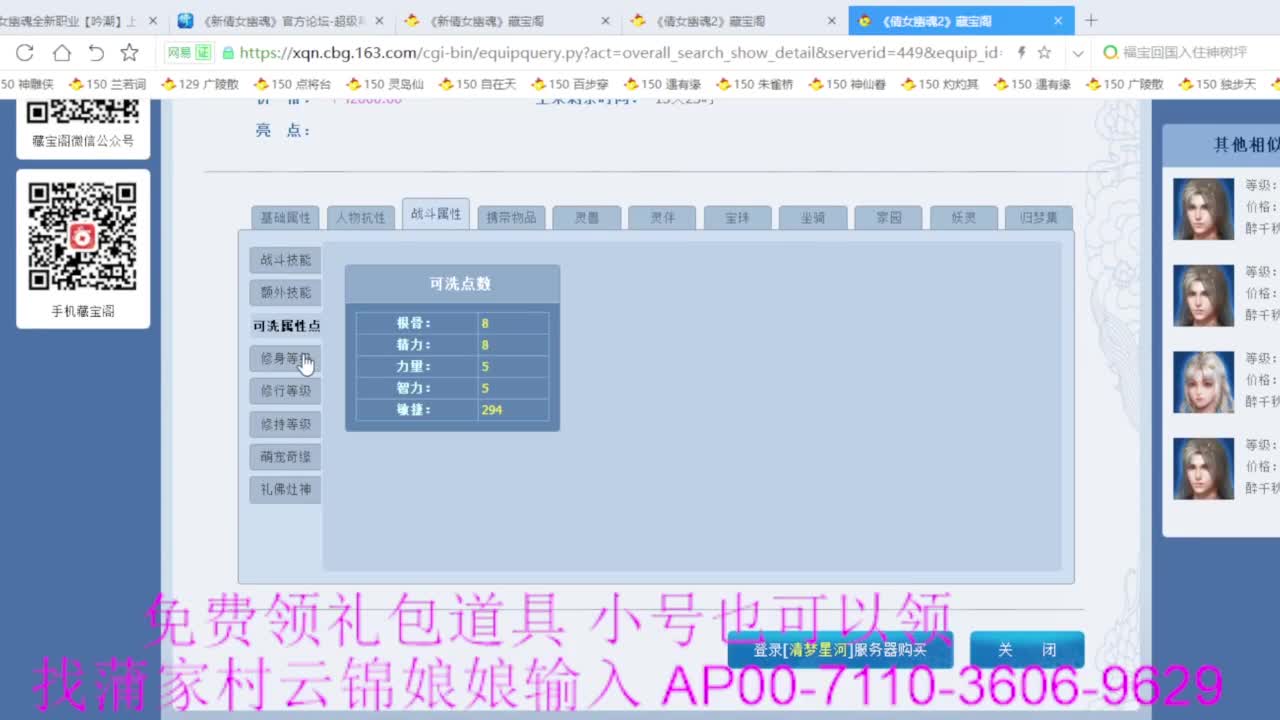The height and width of the screenshot is (720, 1280).
Task: Open the 归梦集 tab
Action: [1039, 218]
